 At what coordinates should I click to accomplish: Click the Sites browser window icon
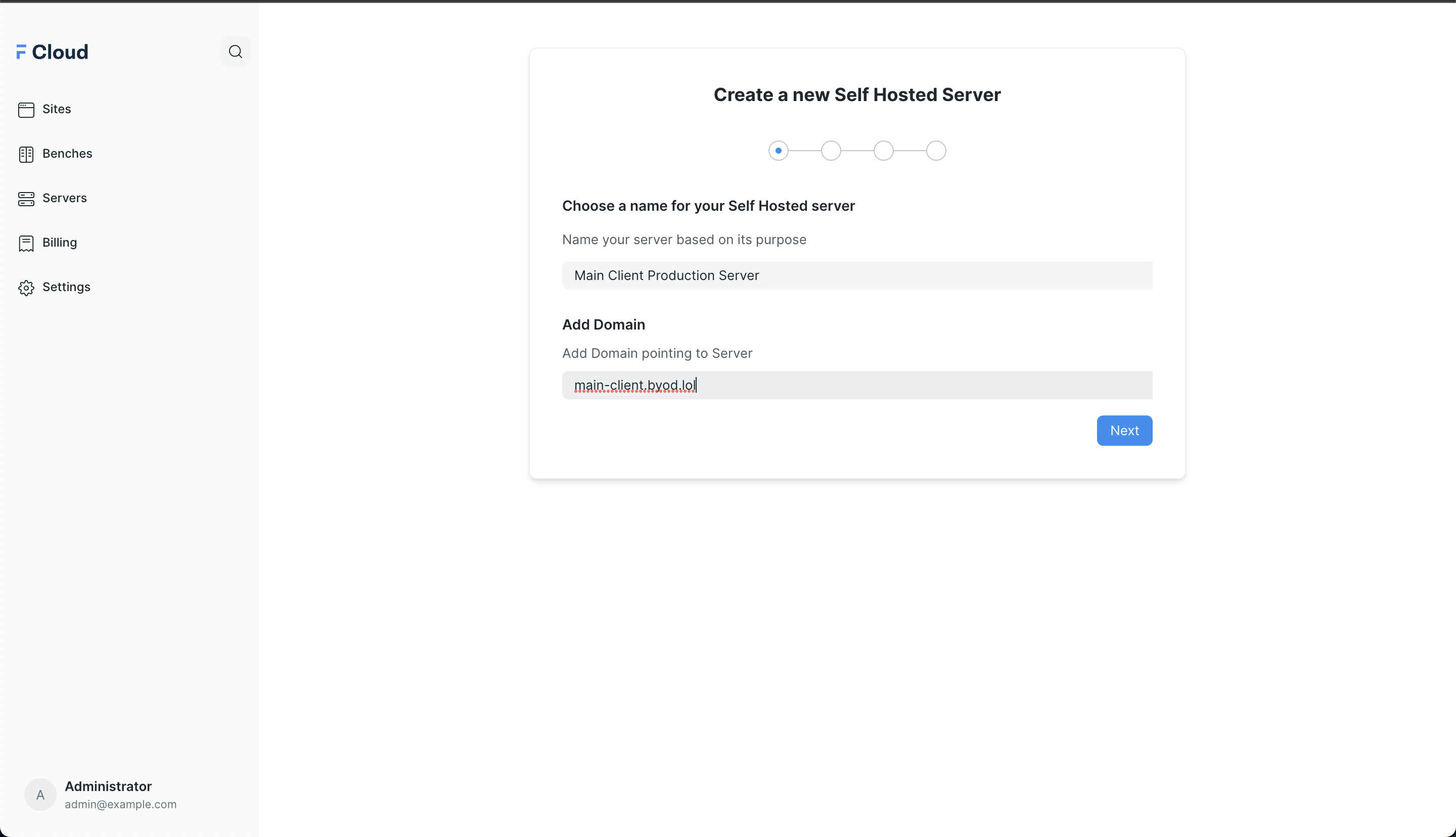pos(26,110)
